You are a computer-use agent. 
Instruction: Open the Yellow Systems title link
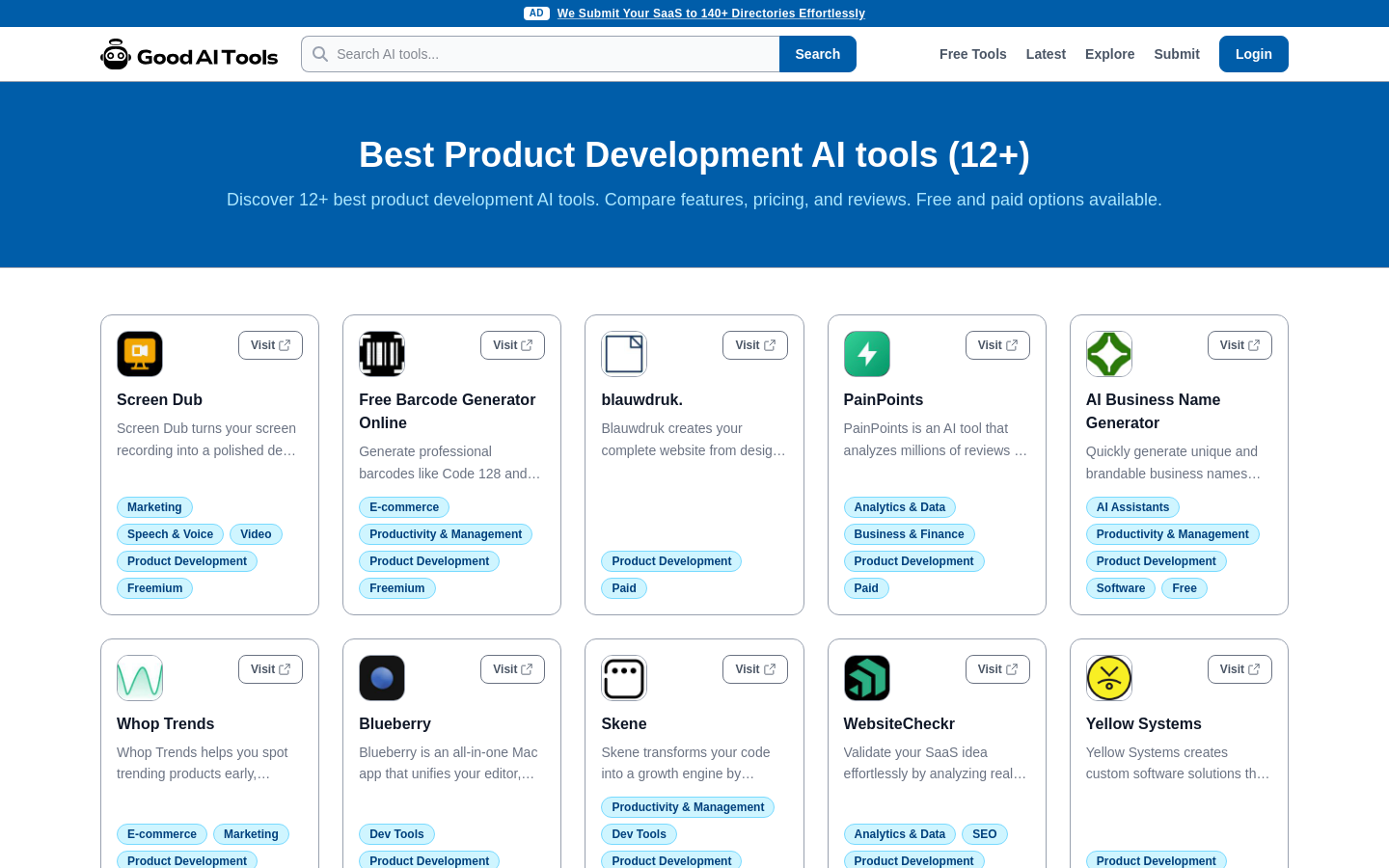[1144, 723]
